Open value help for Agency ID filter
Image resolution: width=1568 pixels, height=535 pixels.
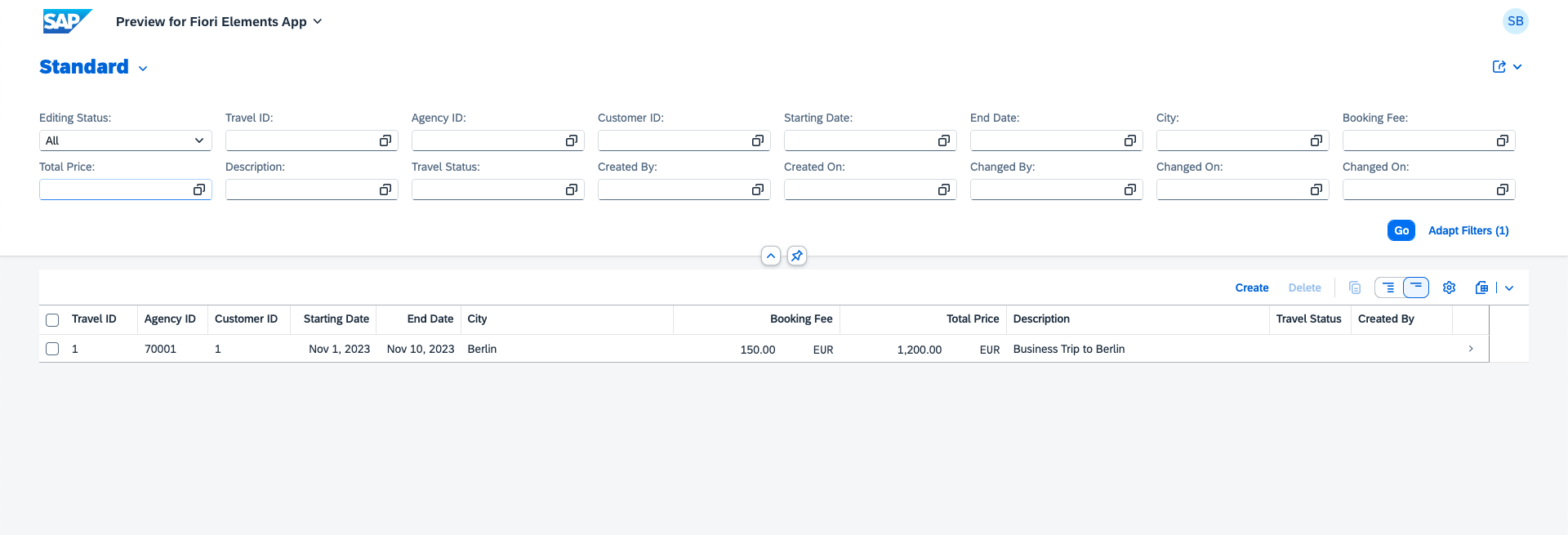pyautogui.click(x=572, y=141)
